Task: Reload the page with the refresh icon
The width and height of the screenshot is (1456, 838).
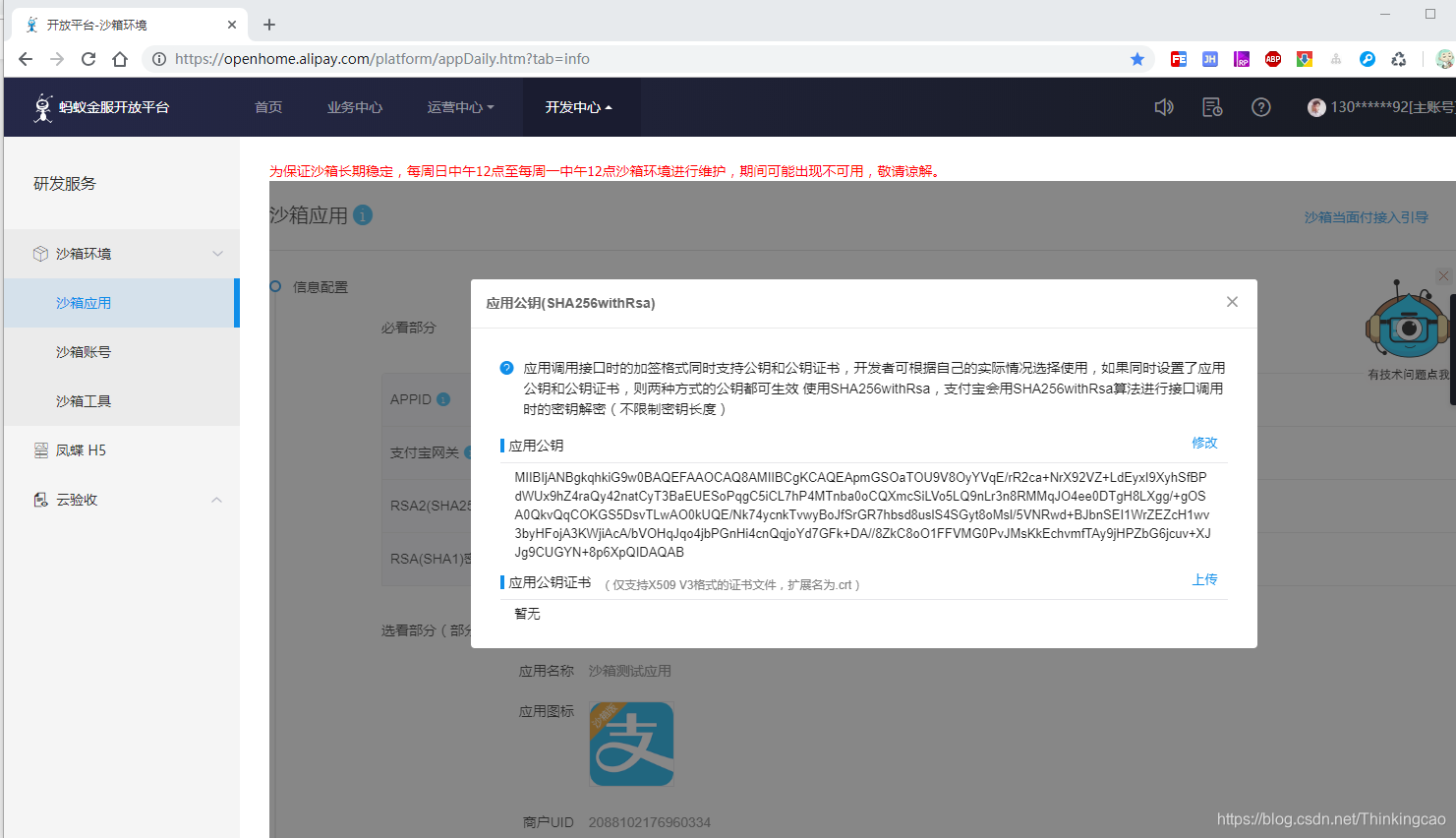Action: 88,59
